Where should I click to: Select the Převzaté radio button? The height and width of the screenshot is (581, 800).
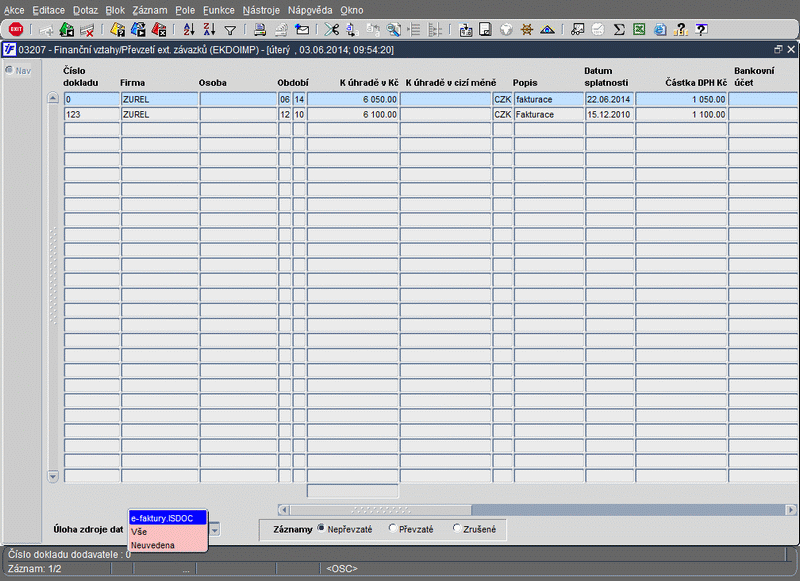pos(392,528)
